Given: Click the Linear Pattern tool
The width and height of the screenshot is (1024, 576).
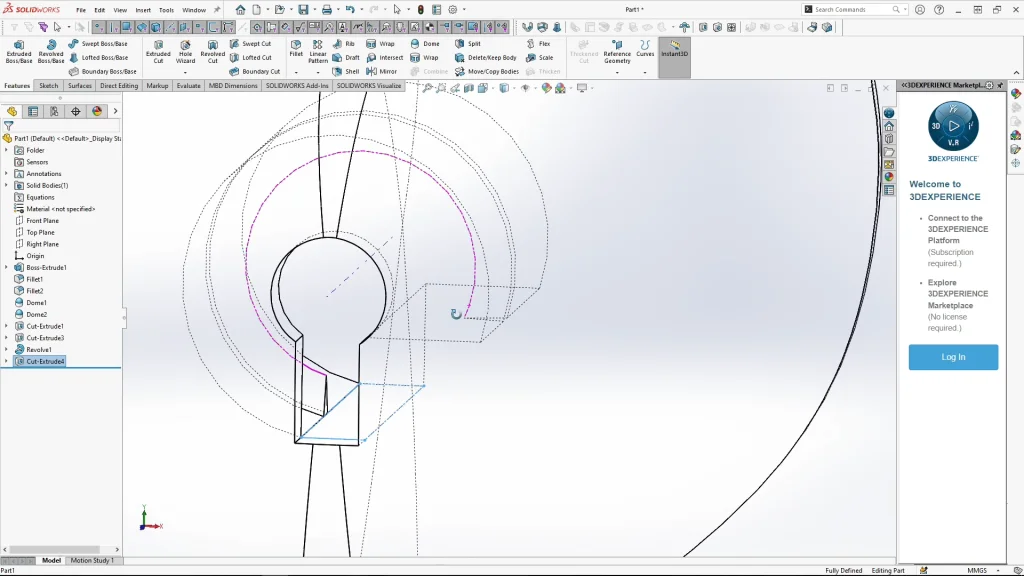Looking at the screenshot, I should (x=317, y=52).
